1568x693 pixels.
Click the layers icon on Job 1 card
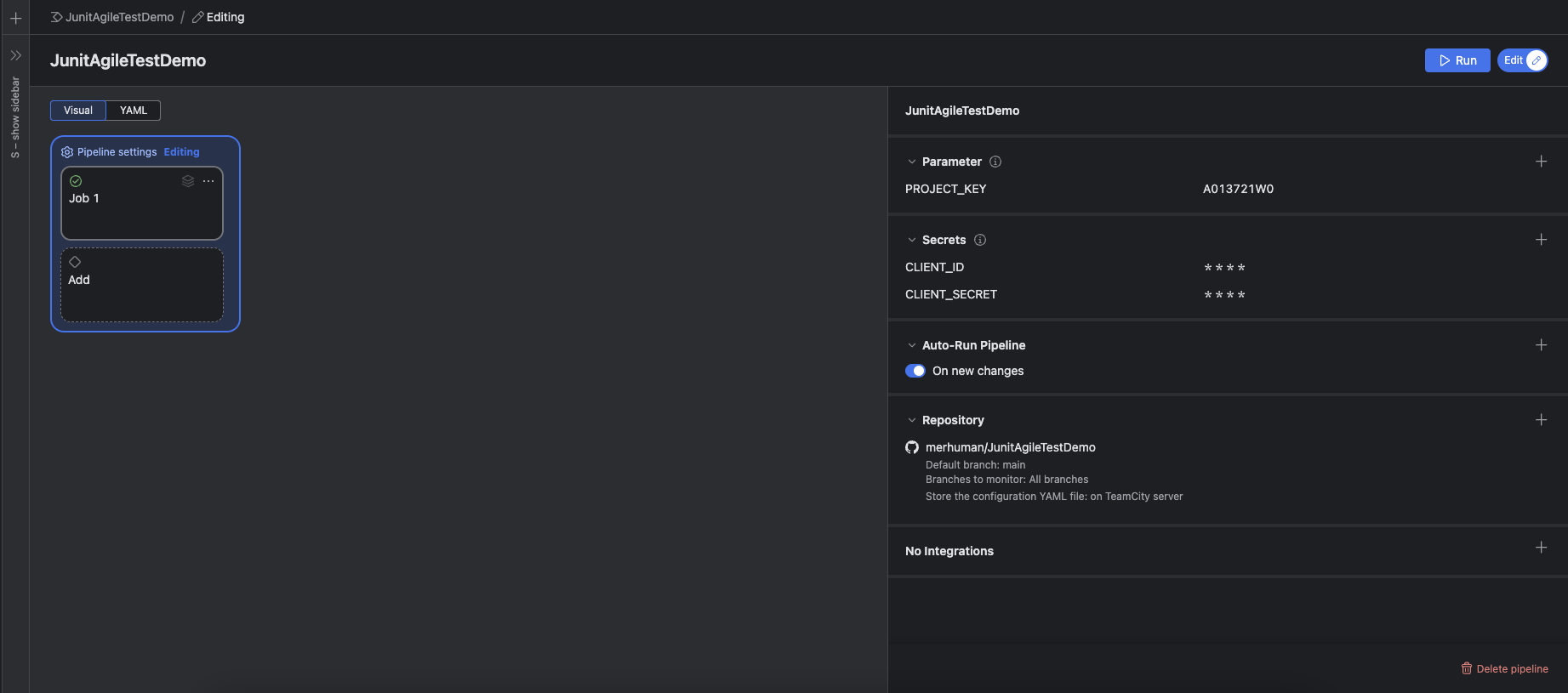point(188,181)
